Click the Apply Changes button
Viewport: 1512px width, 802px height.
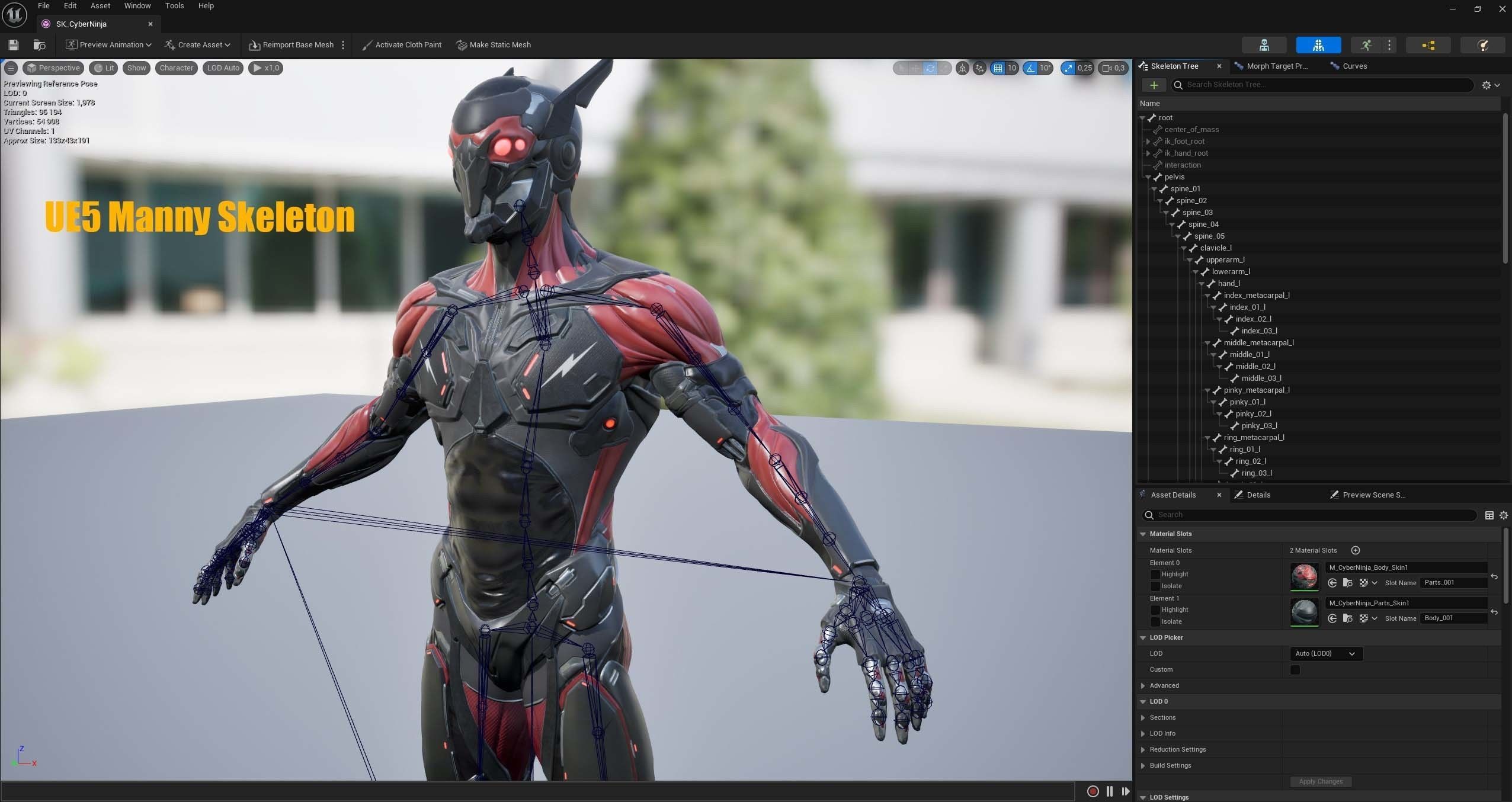[1321, 782]
